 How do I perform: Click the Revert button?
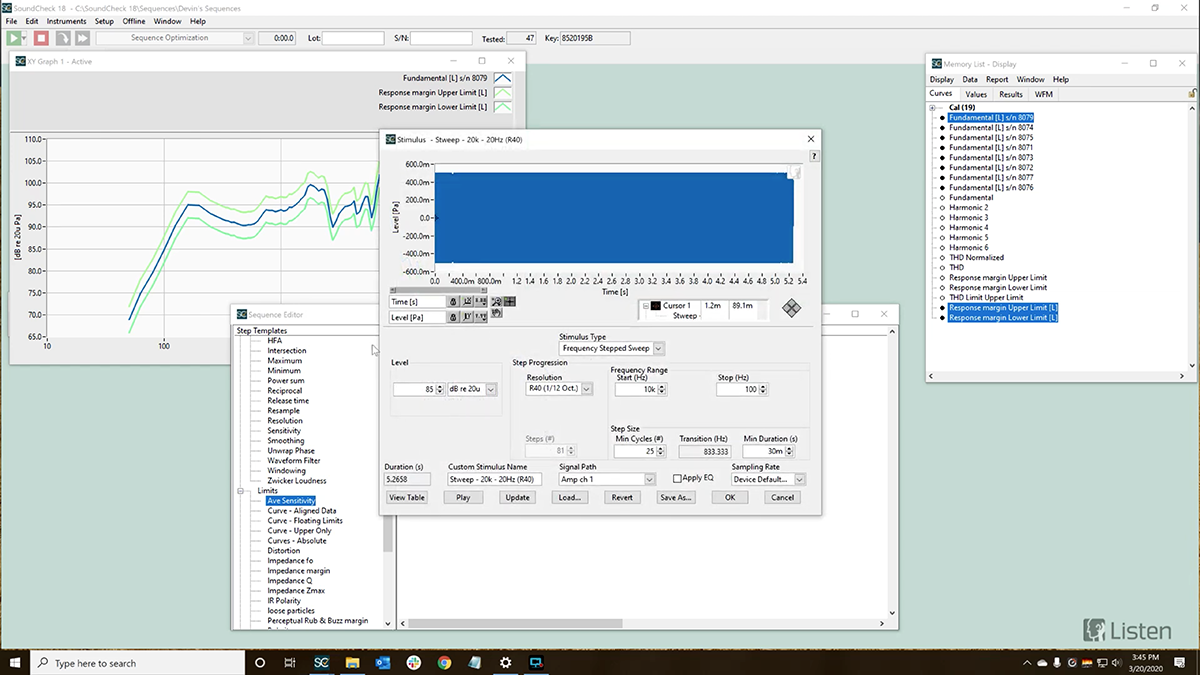tap(622, 497)
